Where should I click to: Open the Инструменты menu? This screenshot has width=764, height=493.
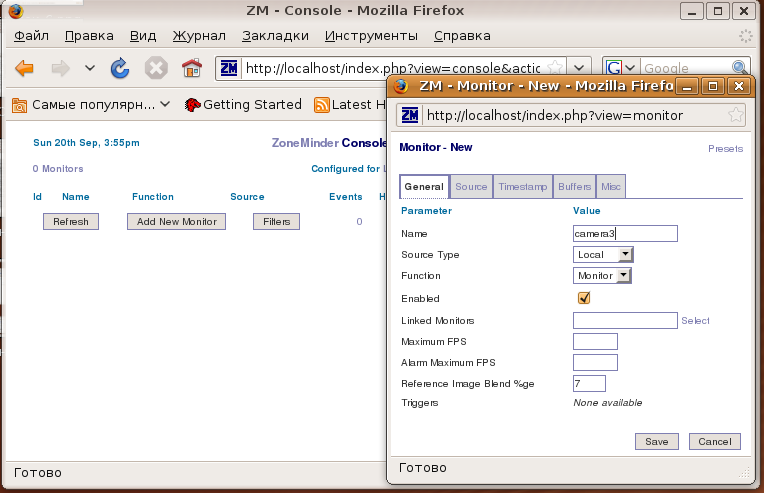371,36
